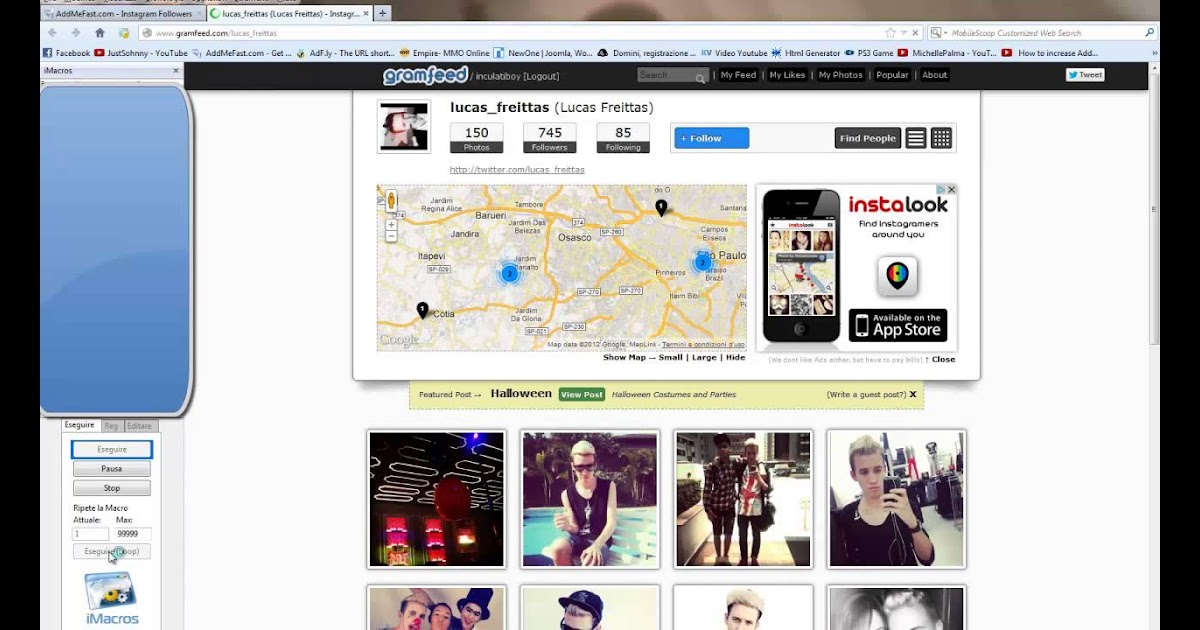This screenshot has height=630, width=1200.
Task: Open the Write a guest post link
Action: (x=866, y=394)
